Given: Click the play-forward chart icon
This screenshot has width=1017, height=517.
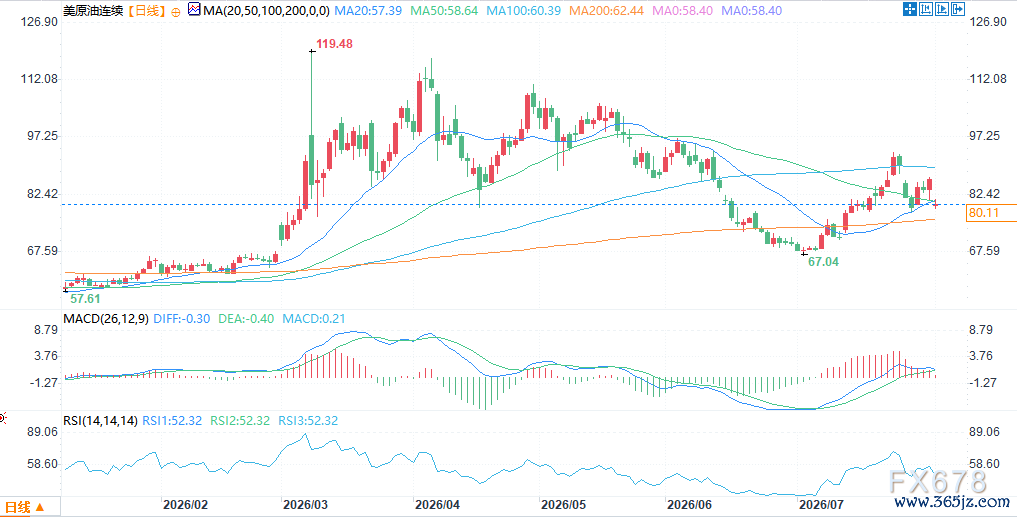Looking at the screenshot, I should click(942, 9).
